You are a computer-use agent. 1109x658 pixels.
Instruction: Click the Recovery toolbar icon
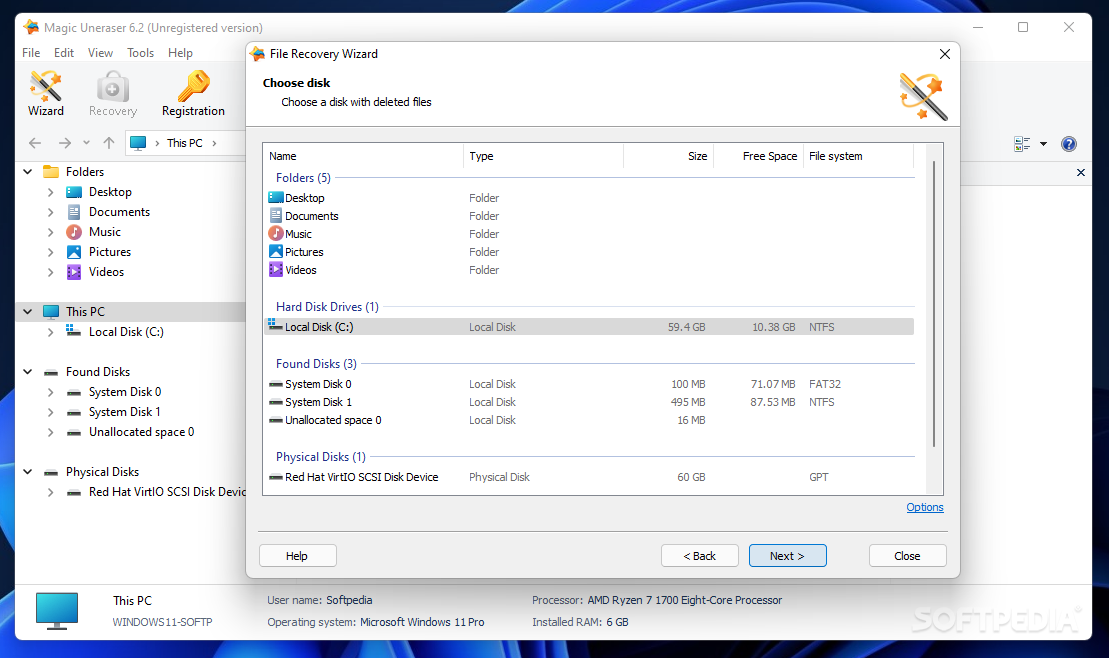[x=112, y=93]
